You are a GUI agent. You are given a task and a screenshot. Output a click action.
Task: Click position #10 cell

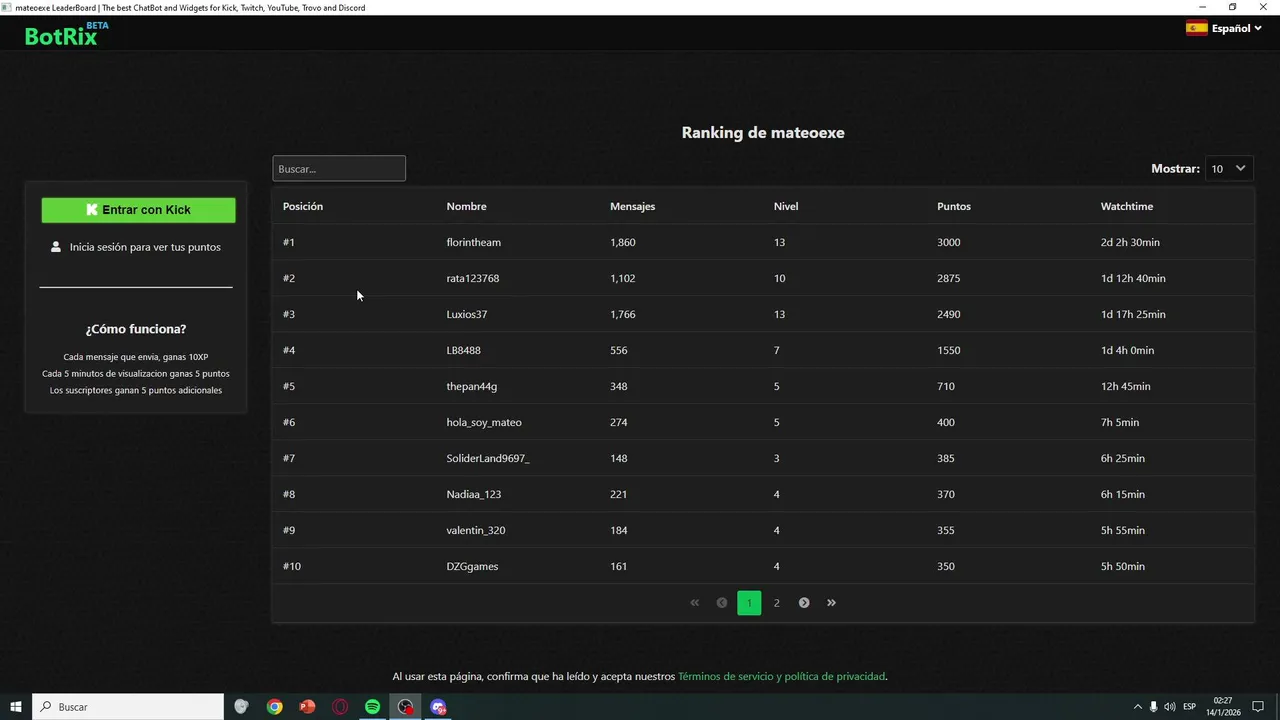[x=292, y=566]
